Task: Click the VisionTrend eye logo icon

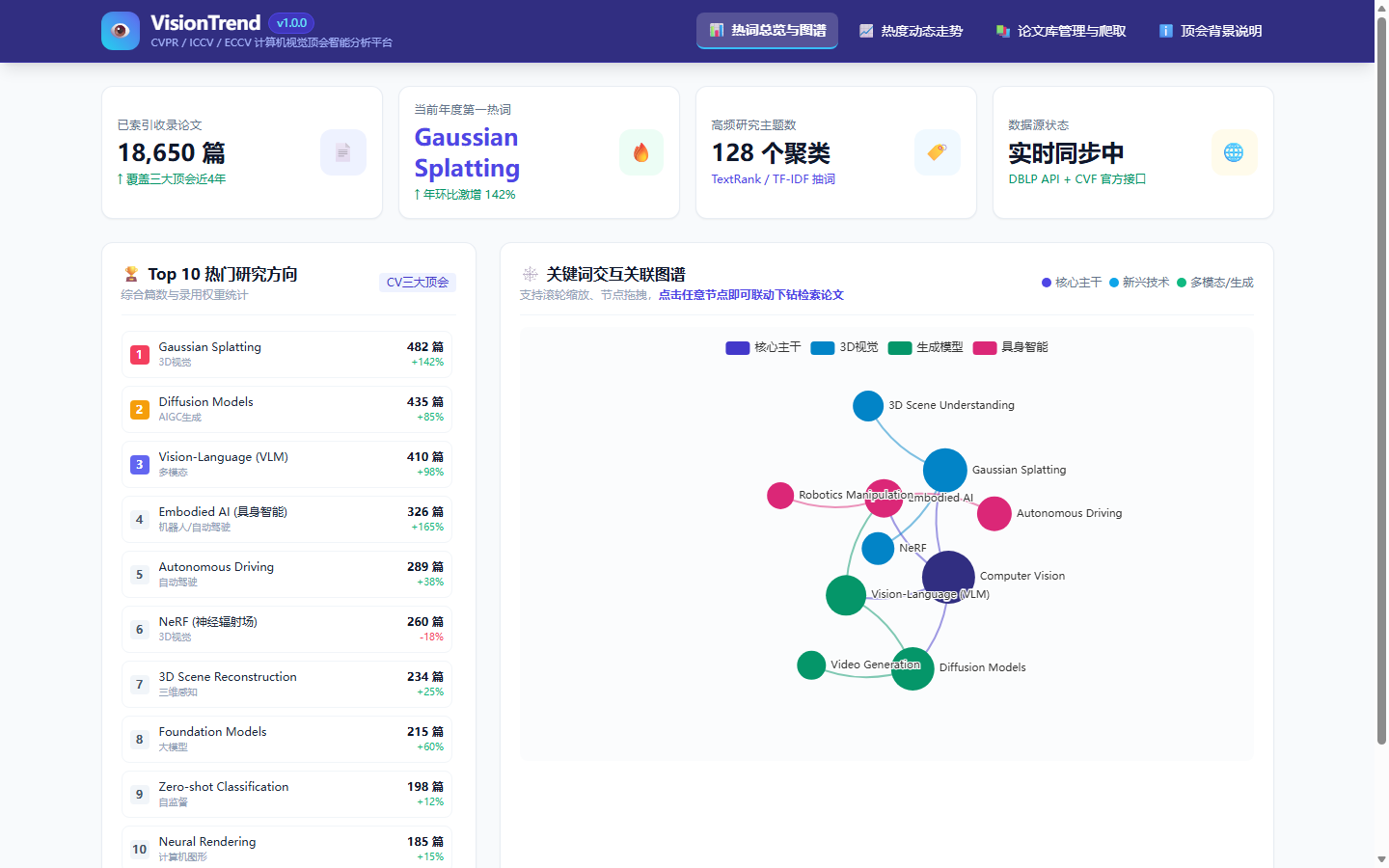Action: pos(121,31)
